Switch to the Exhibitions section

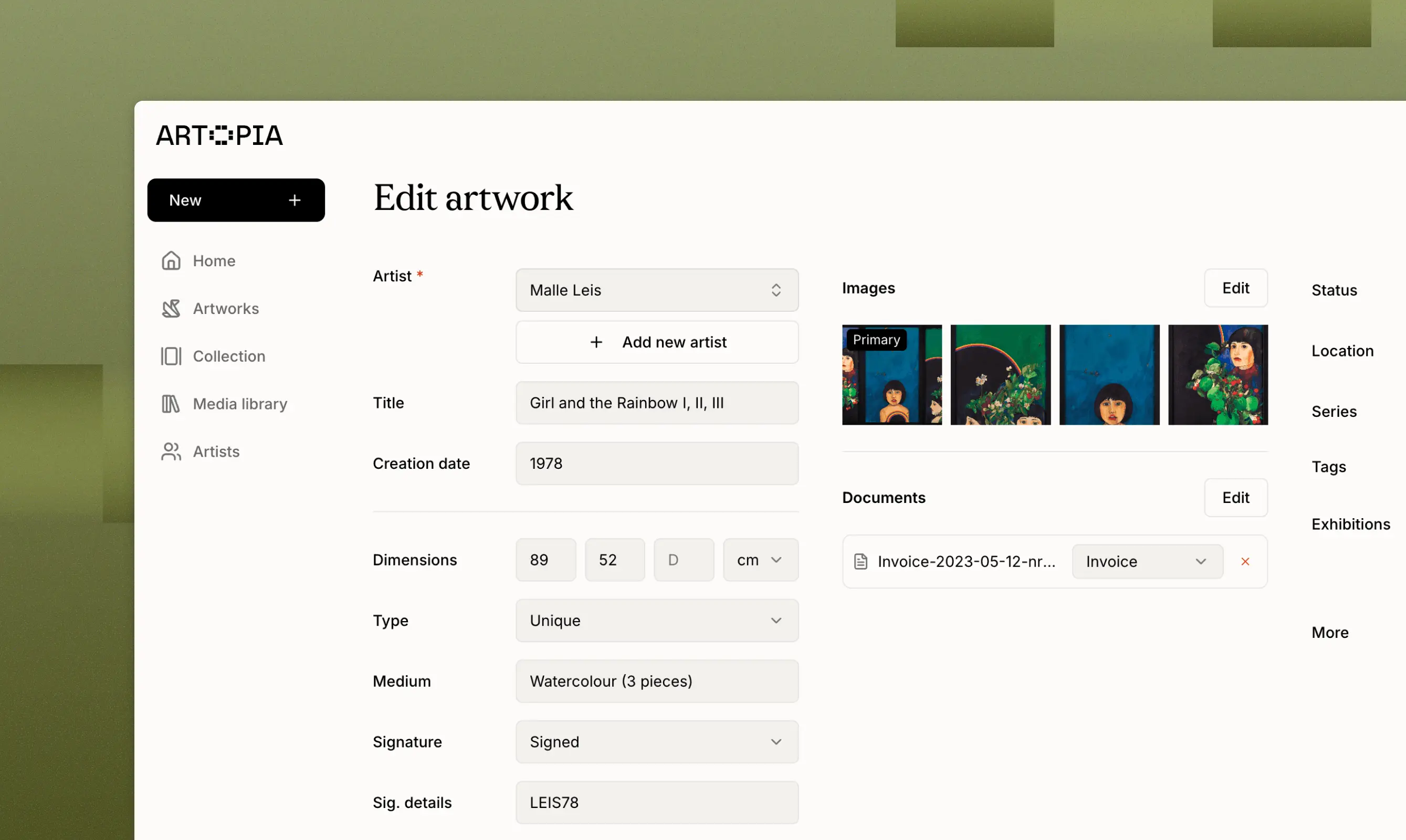[x=1351, y=523]
